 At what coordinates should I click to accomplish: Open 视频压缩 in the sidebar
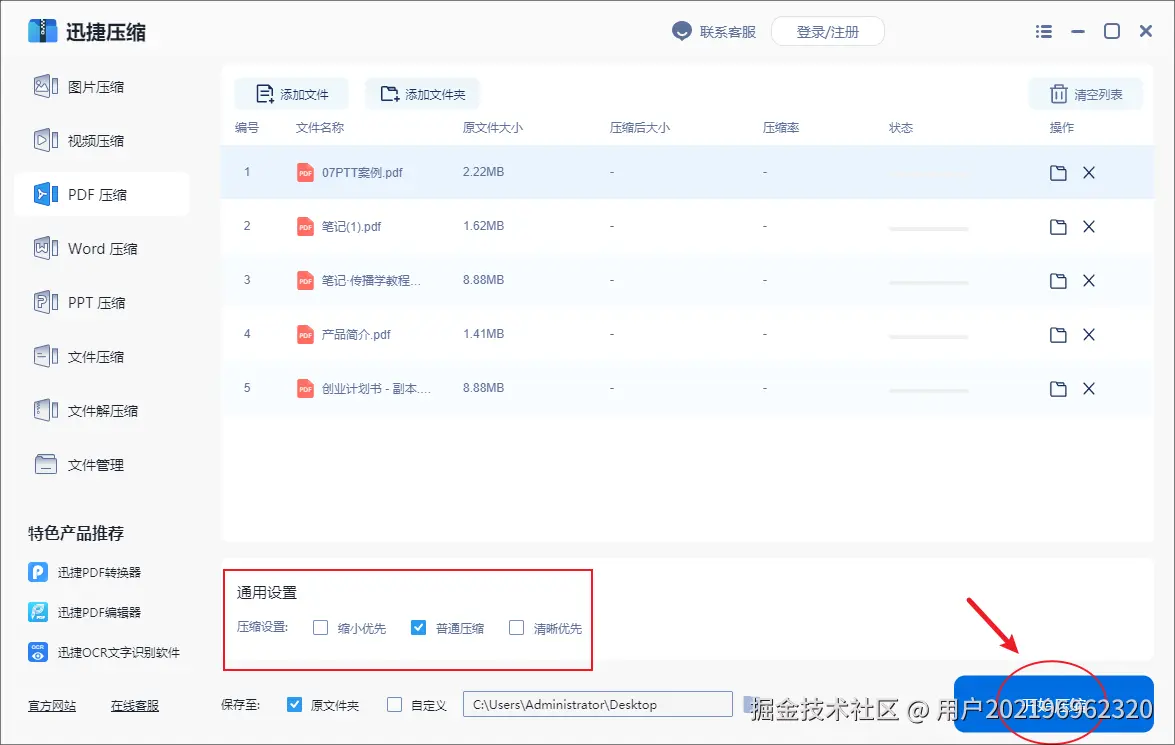tap(79, 141)
